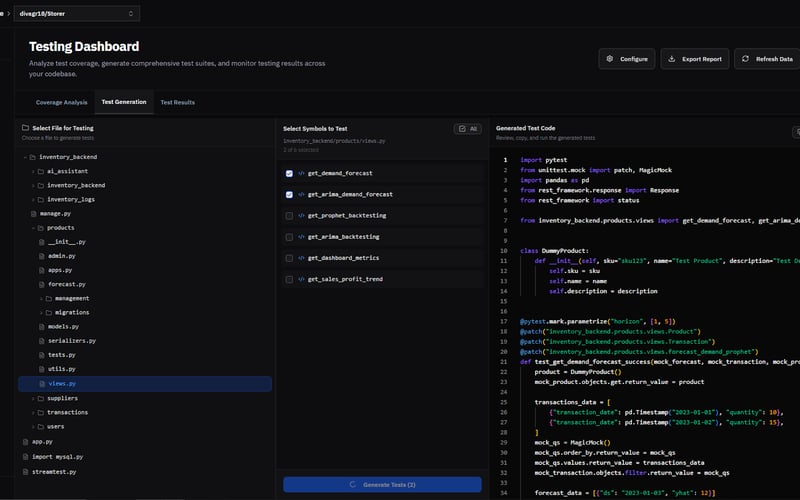This screenshot has height=500, width=800.
Task: Click the refresh icon in Refresh Data
Action: (745, 59)
